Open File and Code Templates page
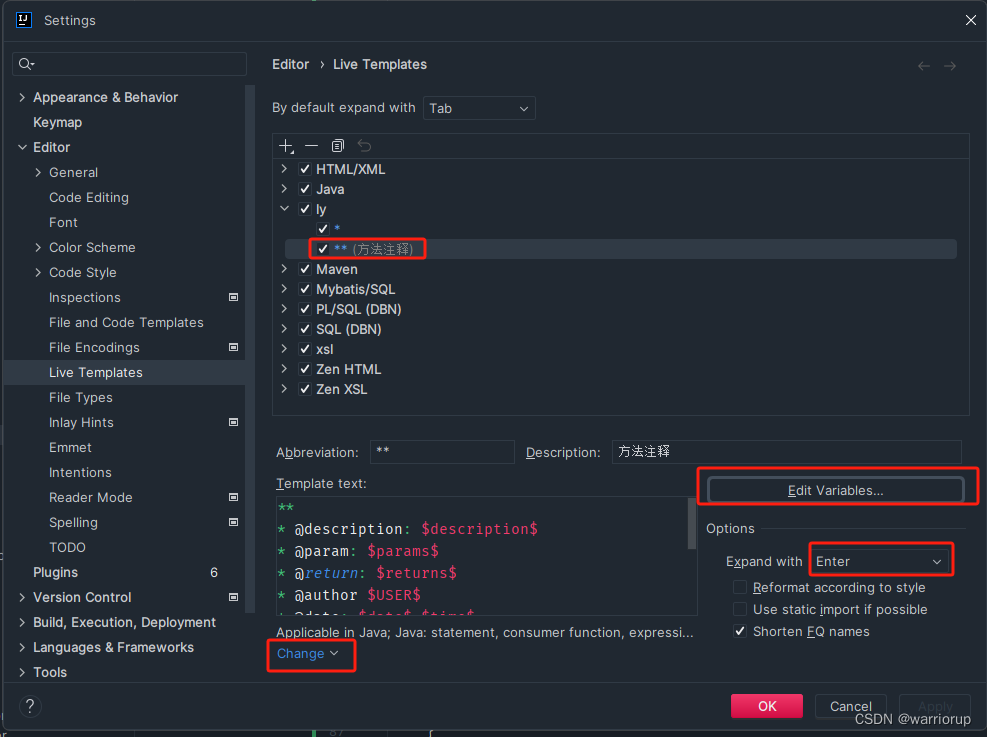 127,322
